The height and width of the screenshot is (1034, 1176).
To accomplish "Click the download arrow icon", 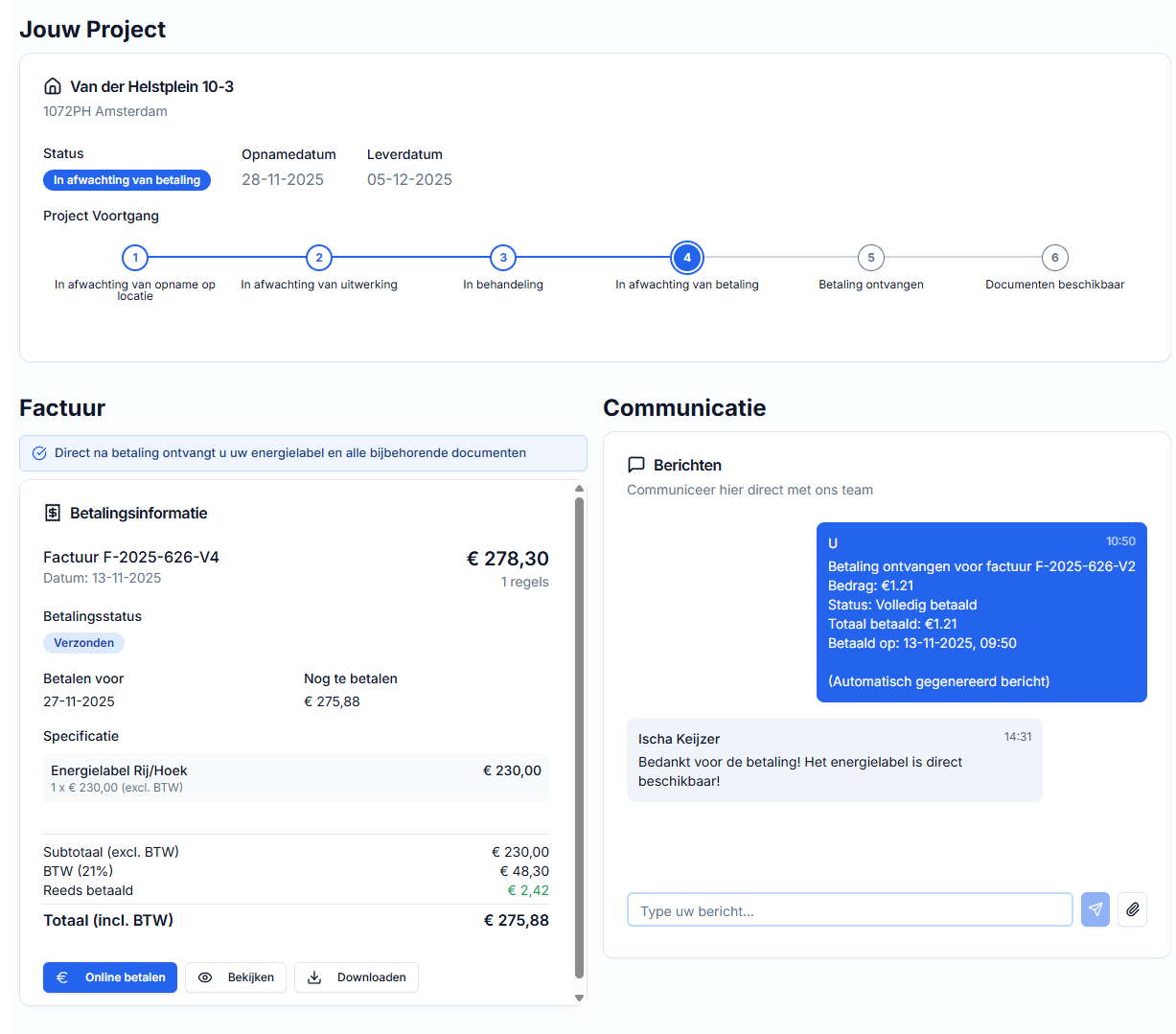I will 314,977.
